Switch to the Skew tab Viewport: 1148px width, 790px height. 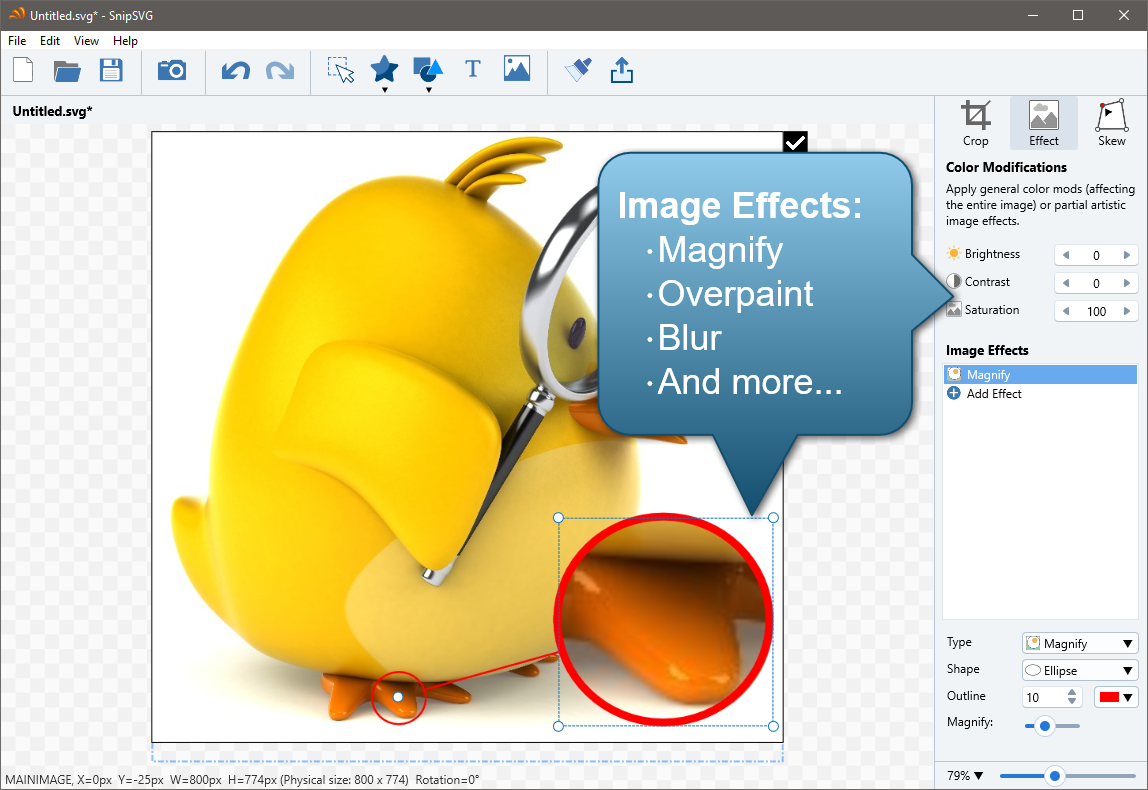click(x=1111, y=123)
